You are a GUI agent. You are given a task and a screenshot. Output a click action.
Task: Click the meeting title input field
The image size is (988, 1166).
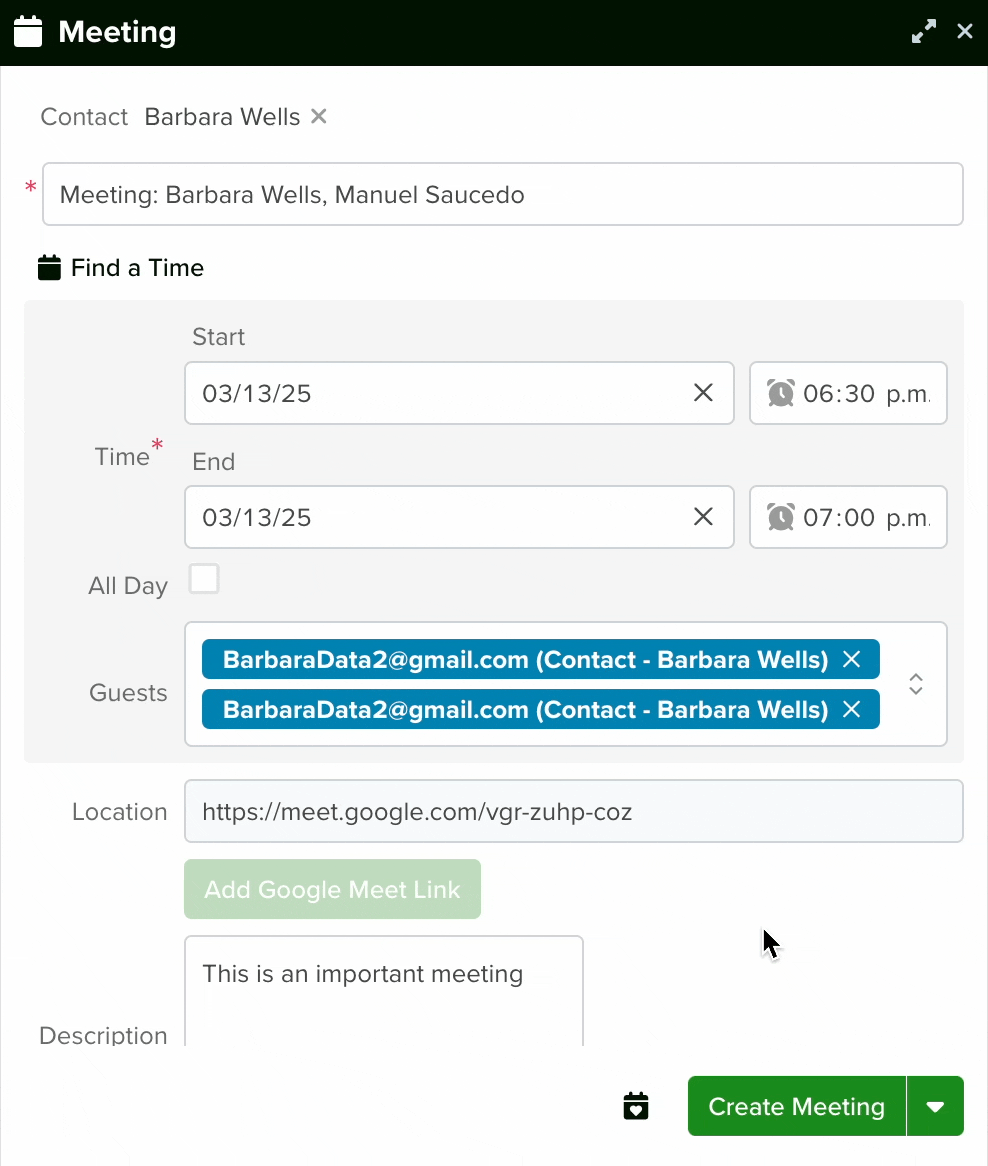coord(503,194)
